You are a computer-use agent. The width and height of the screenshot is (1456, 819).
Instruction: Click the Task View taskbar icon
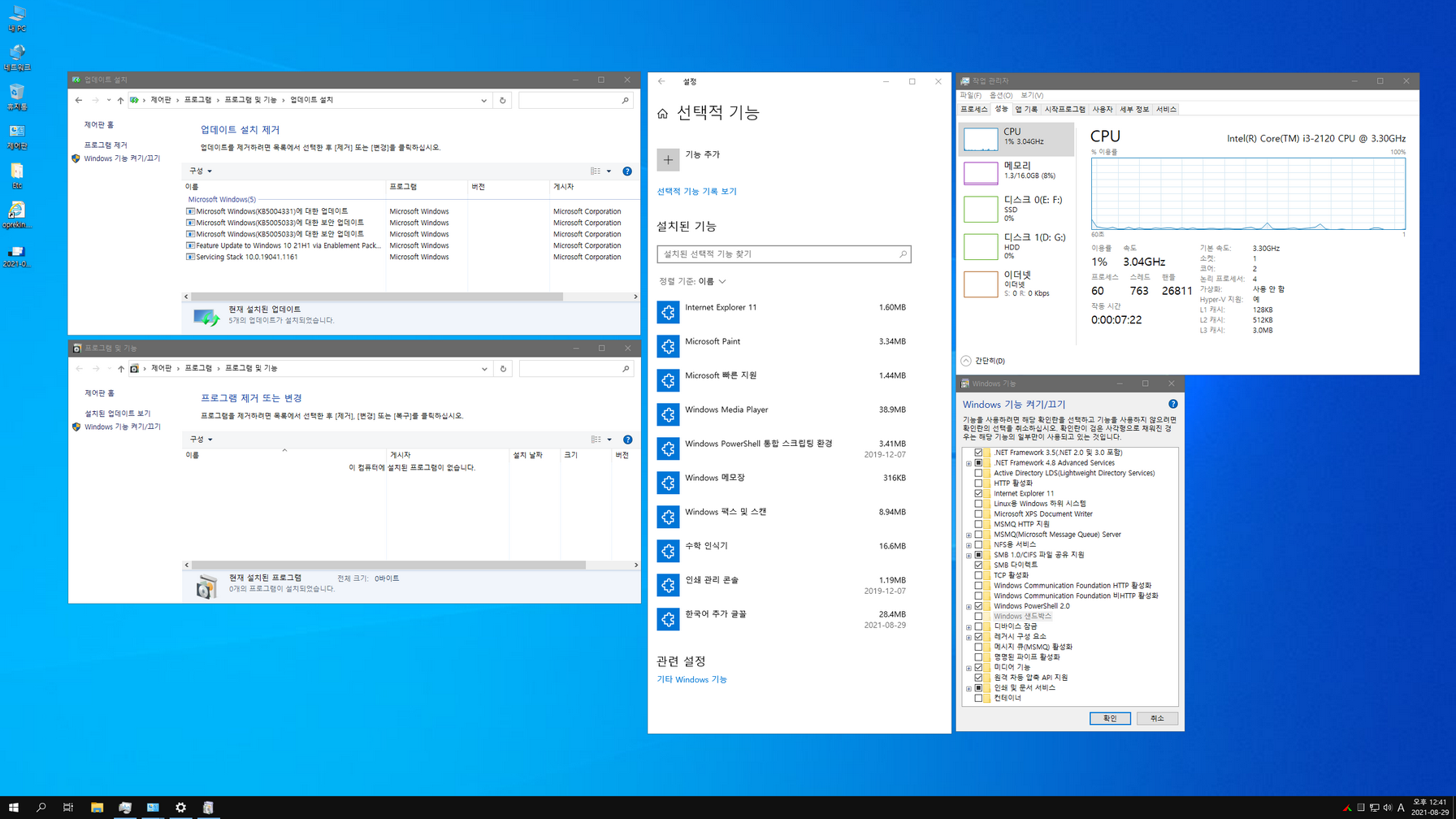tap(68, 808)
